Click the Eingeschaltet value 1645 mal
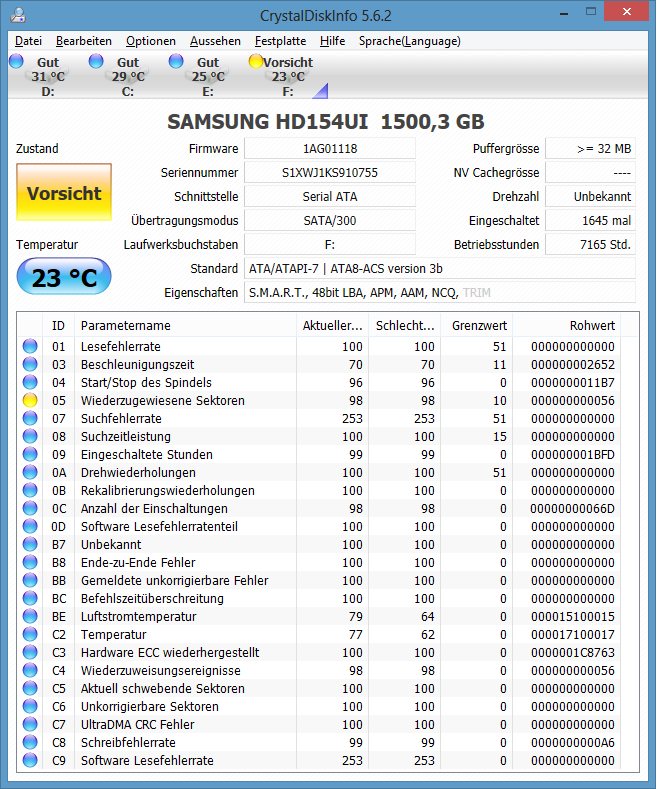 pos(590,220)
